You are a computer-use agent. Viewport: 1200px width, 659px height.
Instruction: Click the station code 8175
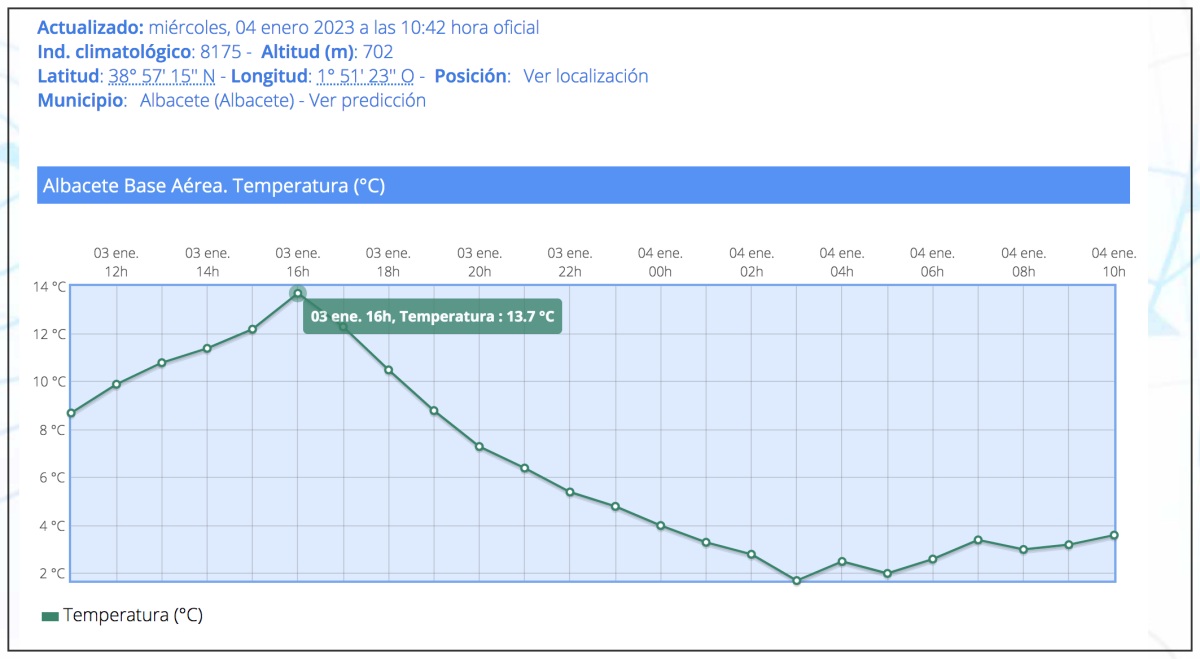point(221,52)
